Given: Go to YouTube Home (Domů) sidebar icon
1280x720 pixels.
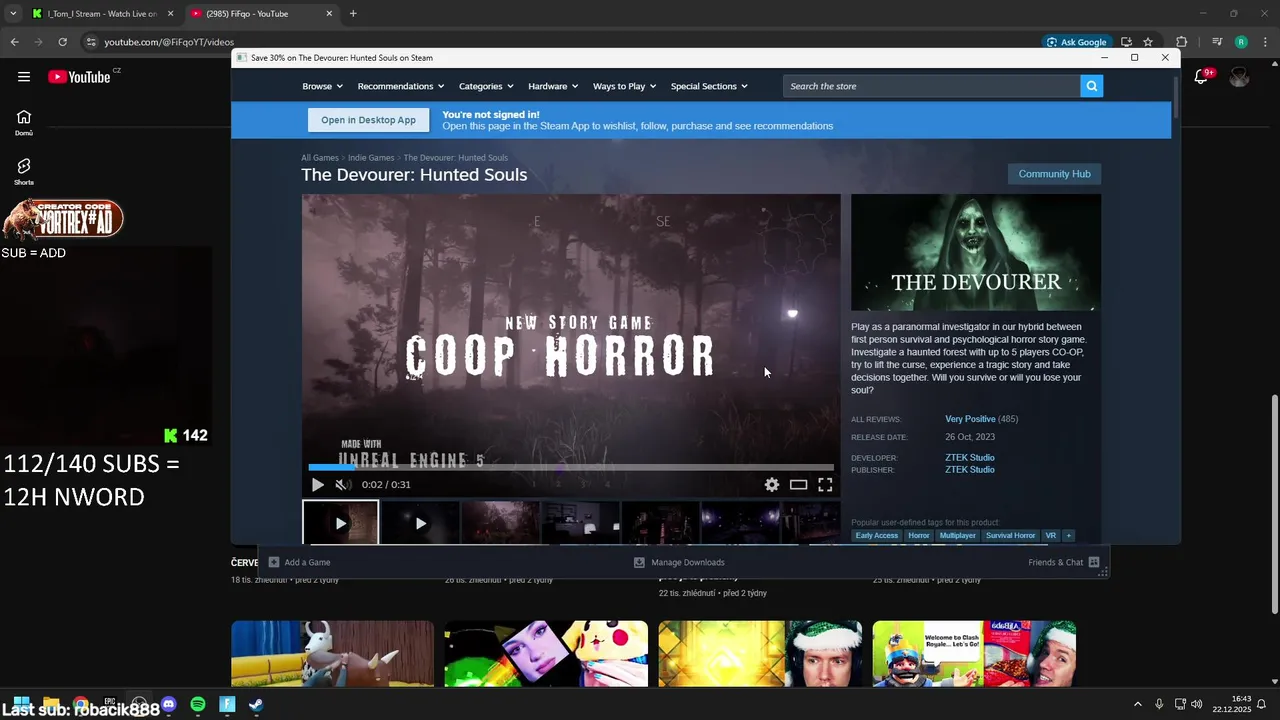Looking at the screenshot, I should 24,123.
